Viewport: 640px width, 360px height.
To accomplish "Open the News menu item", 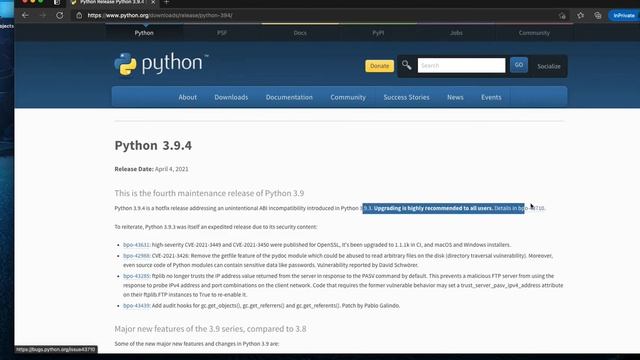I will pos(455,97).
